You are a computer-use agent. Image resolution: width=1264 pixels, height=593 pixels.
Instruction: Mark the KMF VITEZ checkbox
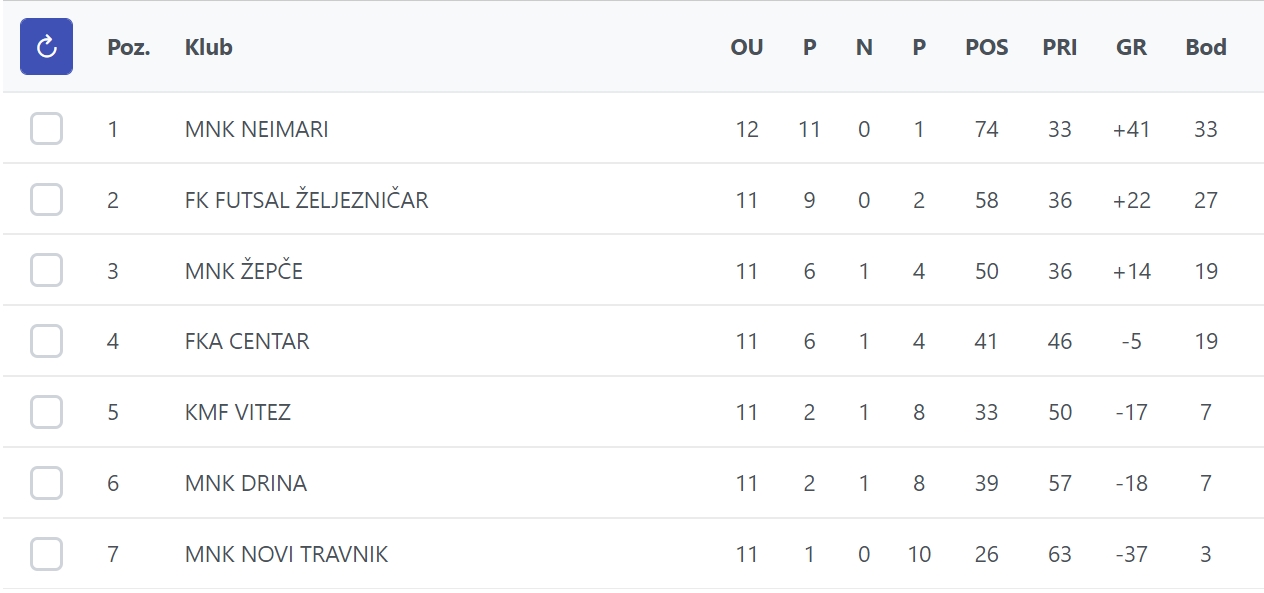pyautogui.click(x=46, y=412)
